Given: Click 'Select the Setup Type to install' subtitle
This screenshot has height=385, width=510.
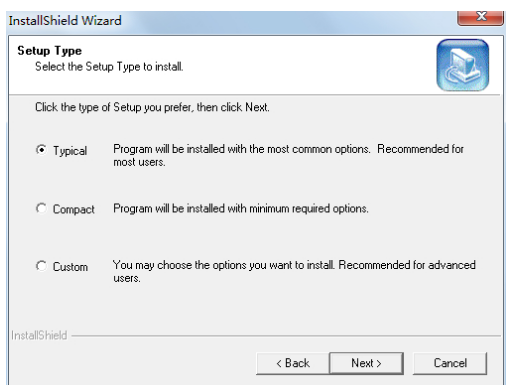Looking at the screenshot, I should [x=109, y=67].
